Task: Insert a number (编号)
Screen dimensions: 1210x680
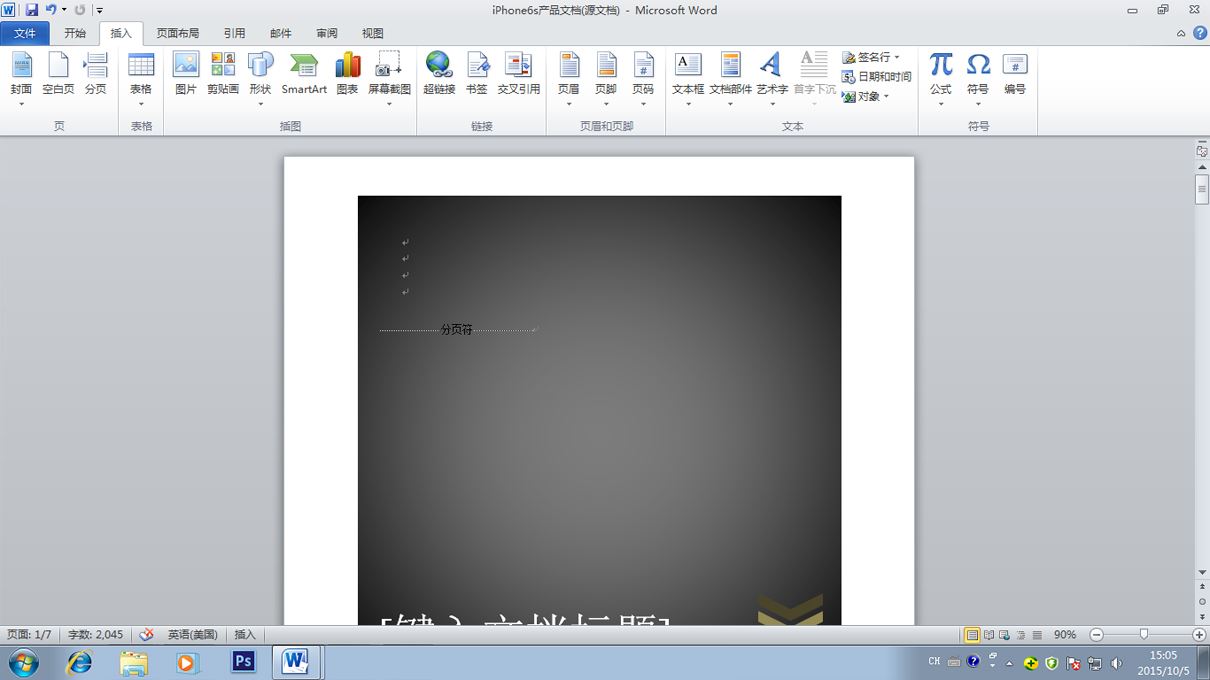Action: tap(1015, 75)
